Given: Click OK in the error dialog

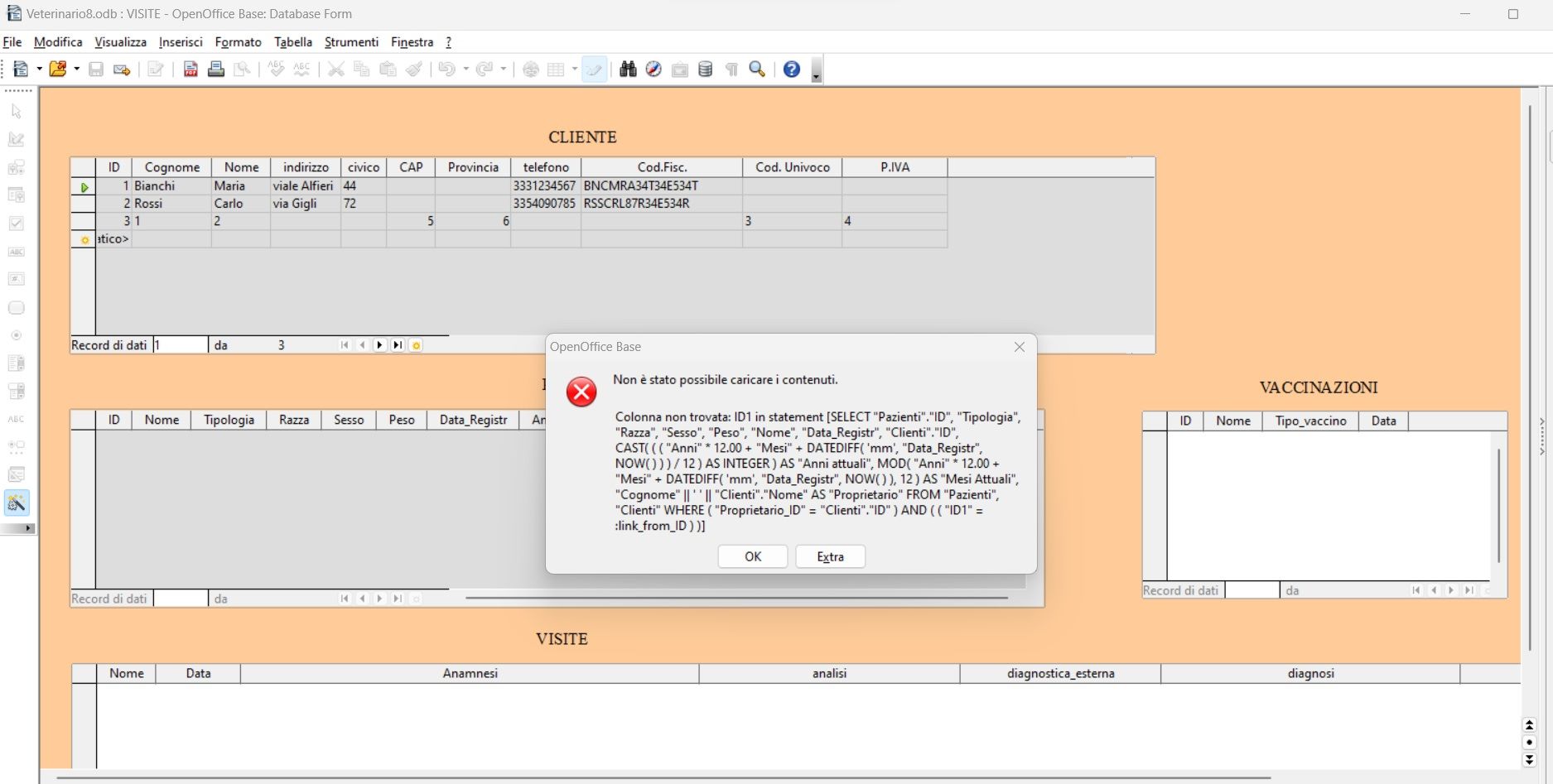Looking at the screenshot, I should point(753,556).
